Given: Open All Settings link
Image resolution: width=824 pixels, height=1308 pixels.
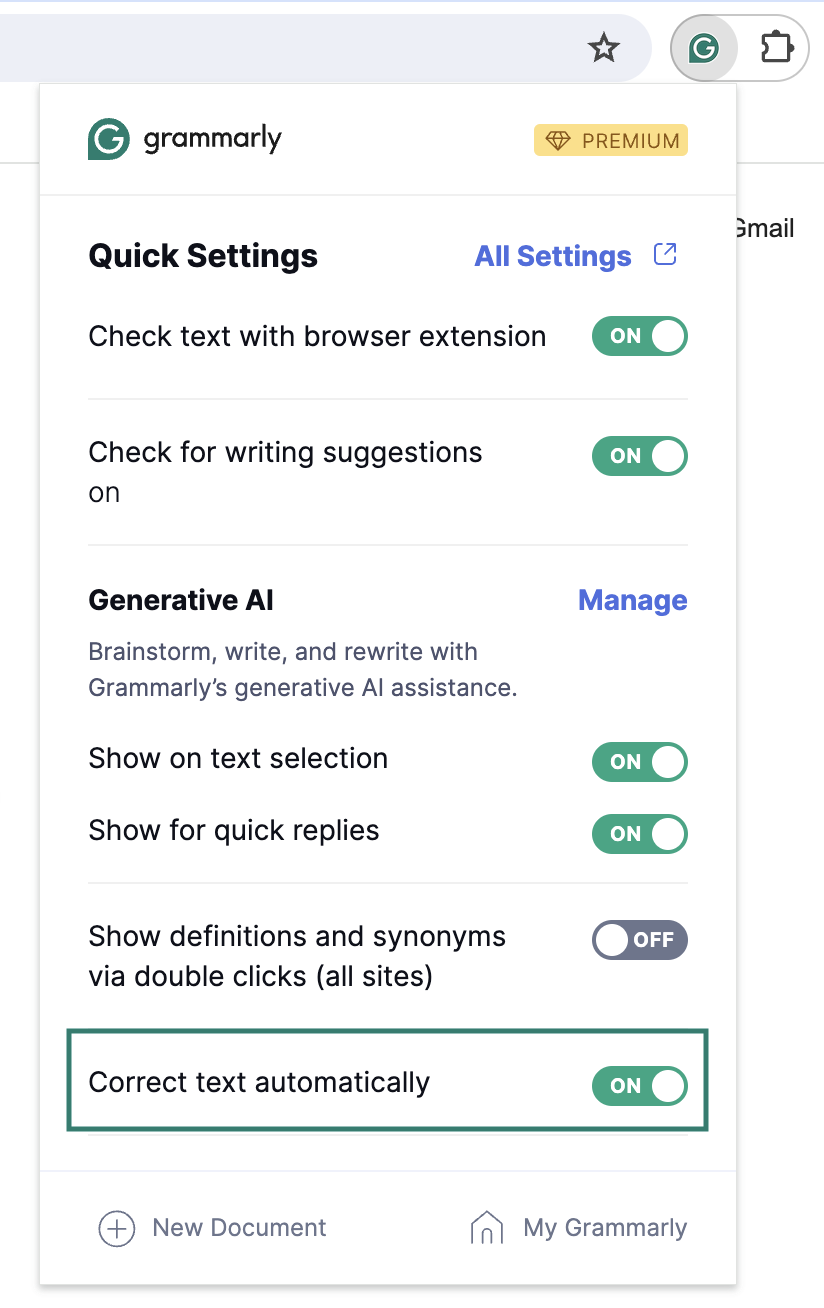Looking at the screenshot, I should 553,256.
